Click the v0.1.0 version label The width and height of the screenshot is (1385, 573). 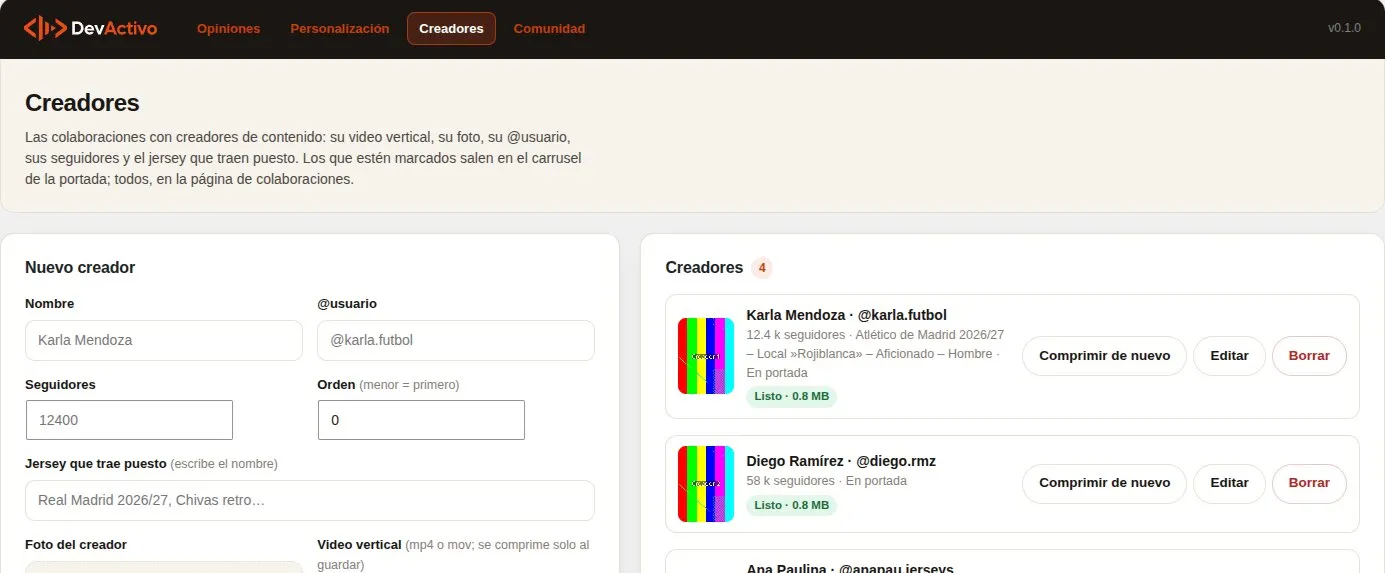(1344, 28)
